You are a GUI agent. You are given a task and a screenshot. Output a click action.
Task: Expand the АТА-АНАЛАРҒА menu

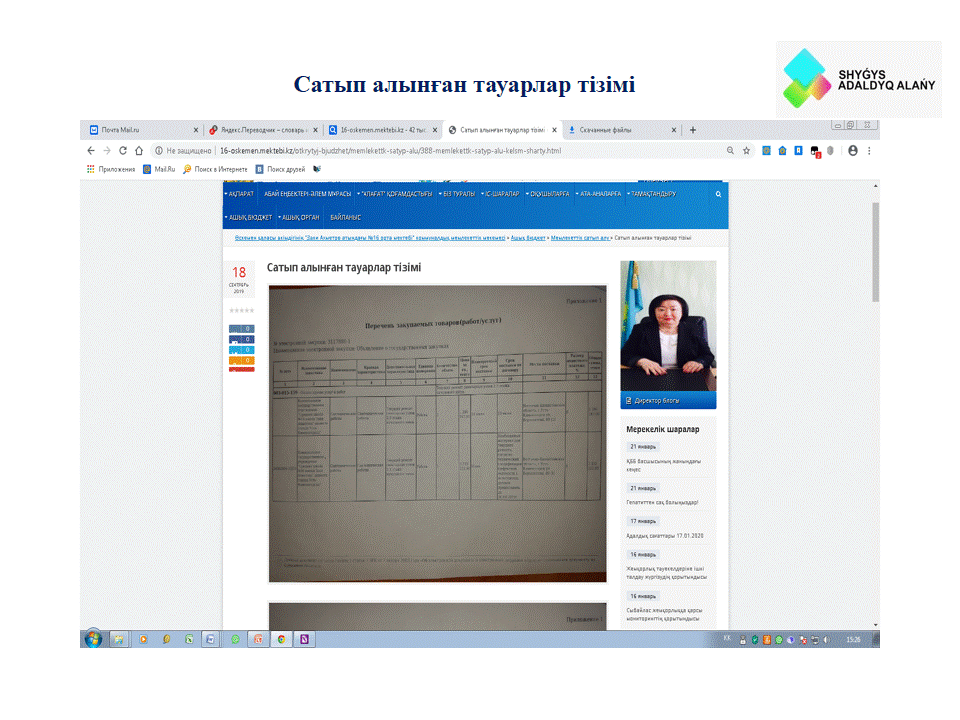pyautogui.click(x=598, y=194)
